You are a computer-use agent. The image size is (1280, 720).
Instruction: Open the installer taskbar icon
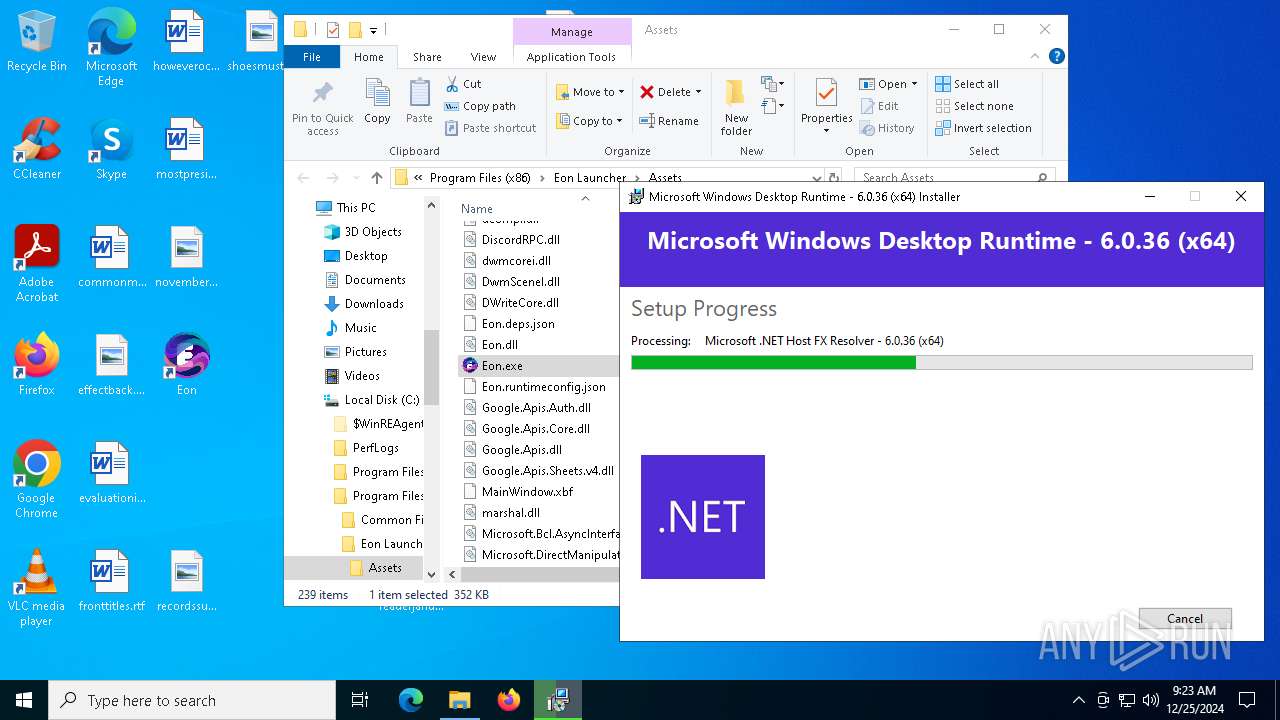point(557,700)
